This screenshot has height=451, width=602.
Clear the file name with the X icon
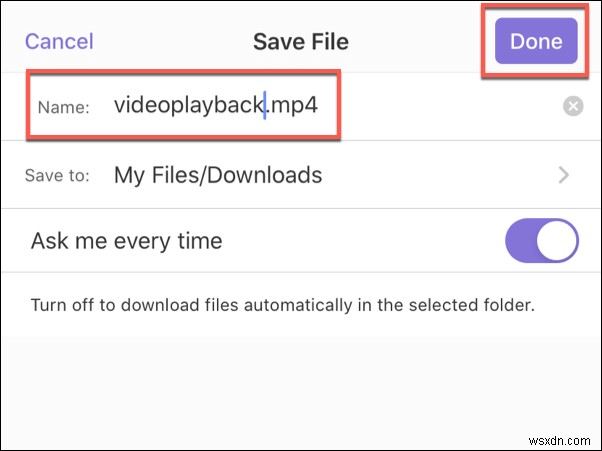pos(573,106)
